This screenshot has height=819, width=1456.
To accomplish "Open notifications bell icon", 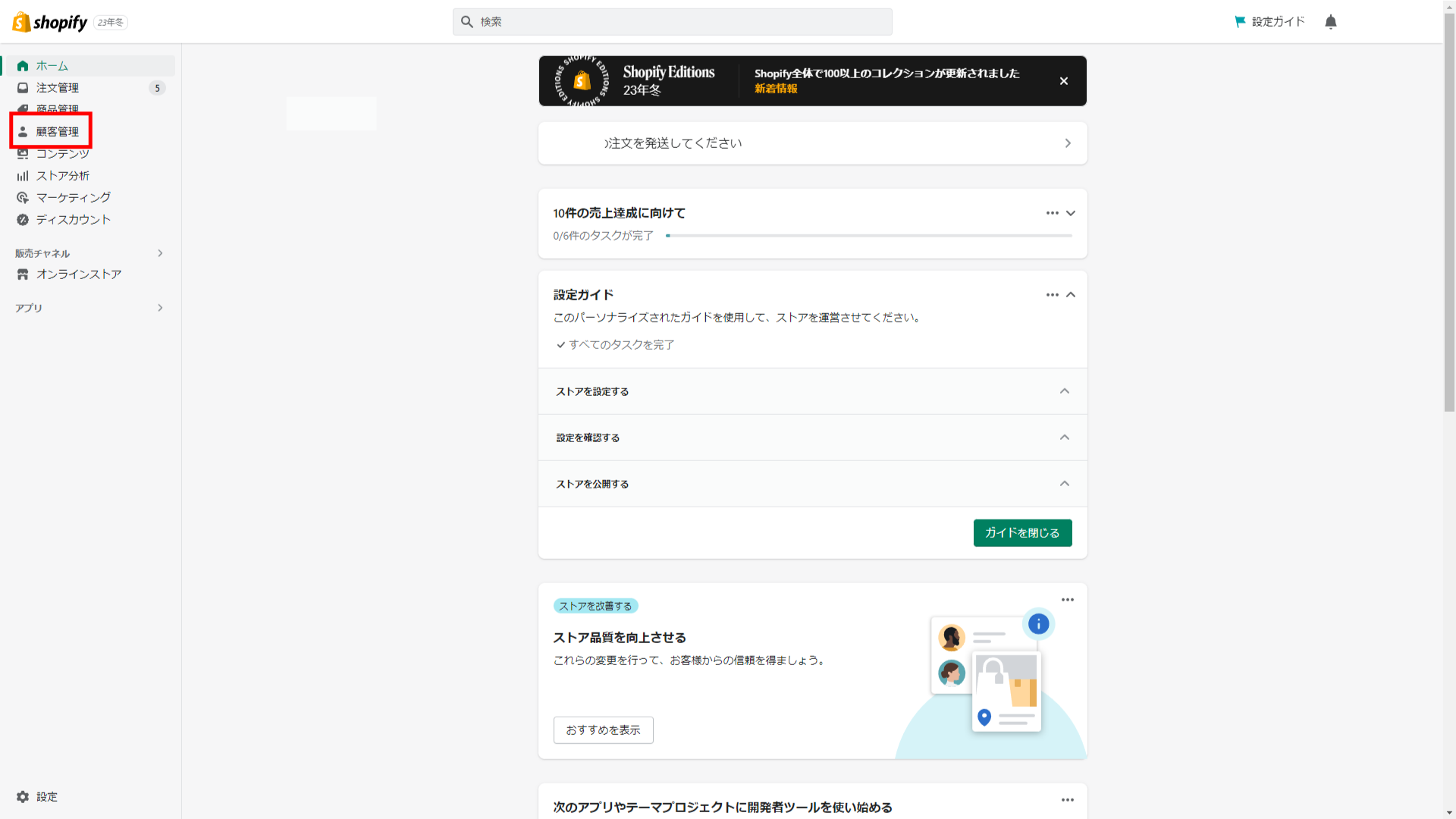I will coord(1330,22).
